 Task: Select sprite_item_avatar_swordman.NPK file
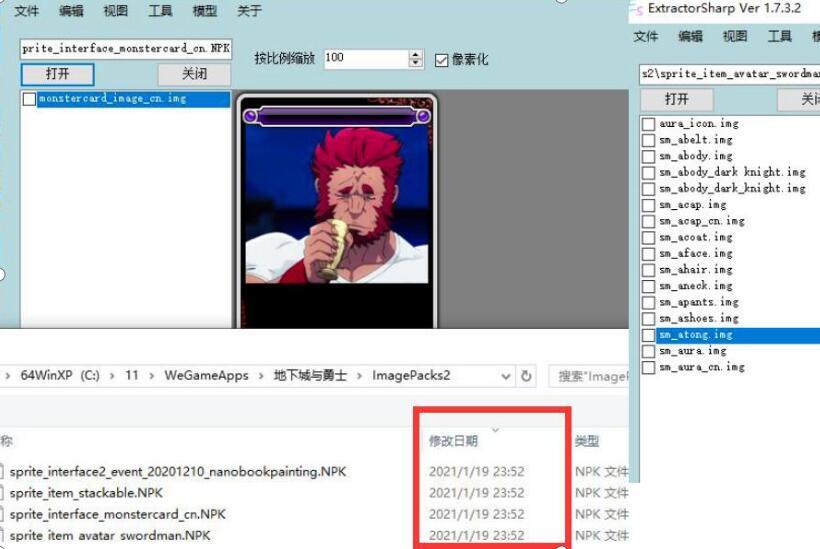coord(110,536)
